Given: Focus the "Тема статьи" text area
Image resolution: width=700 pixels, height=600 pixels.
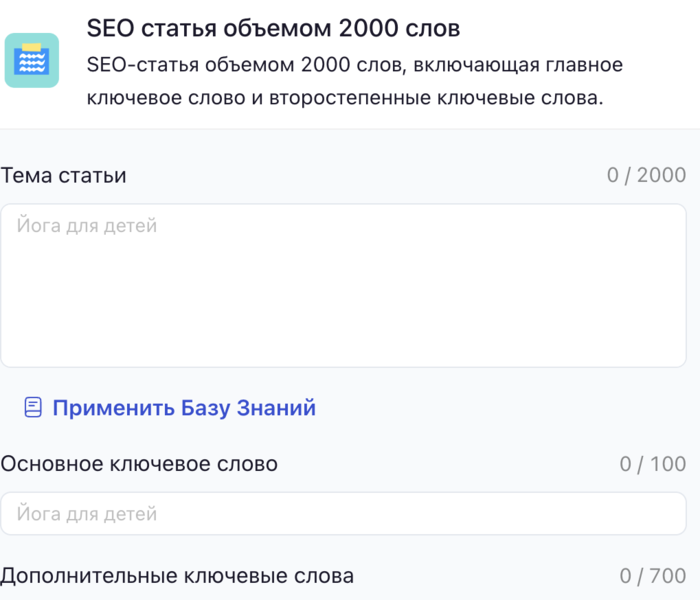Looking at the screenshot, I should pyautogui.click(x=343, y=285).
